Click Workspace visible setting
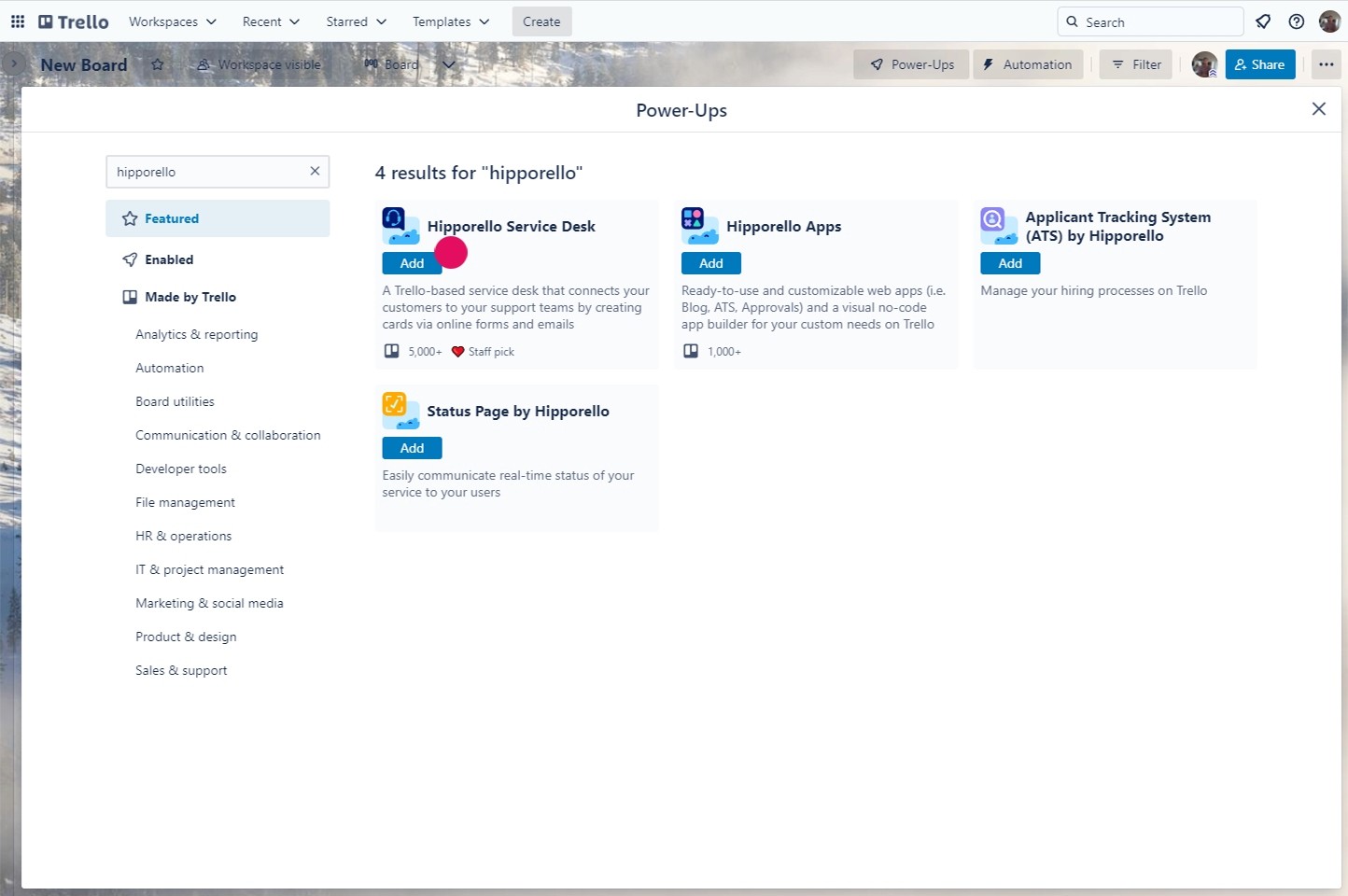 pos(259,64)
